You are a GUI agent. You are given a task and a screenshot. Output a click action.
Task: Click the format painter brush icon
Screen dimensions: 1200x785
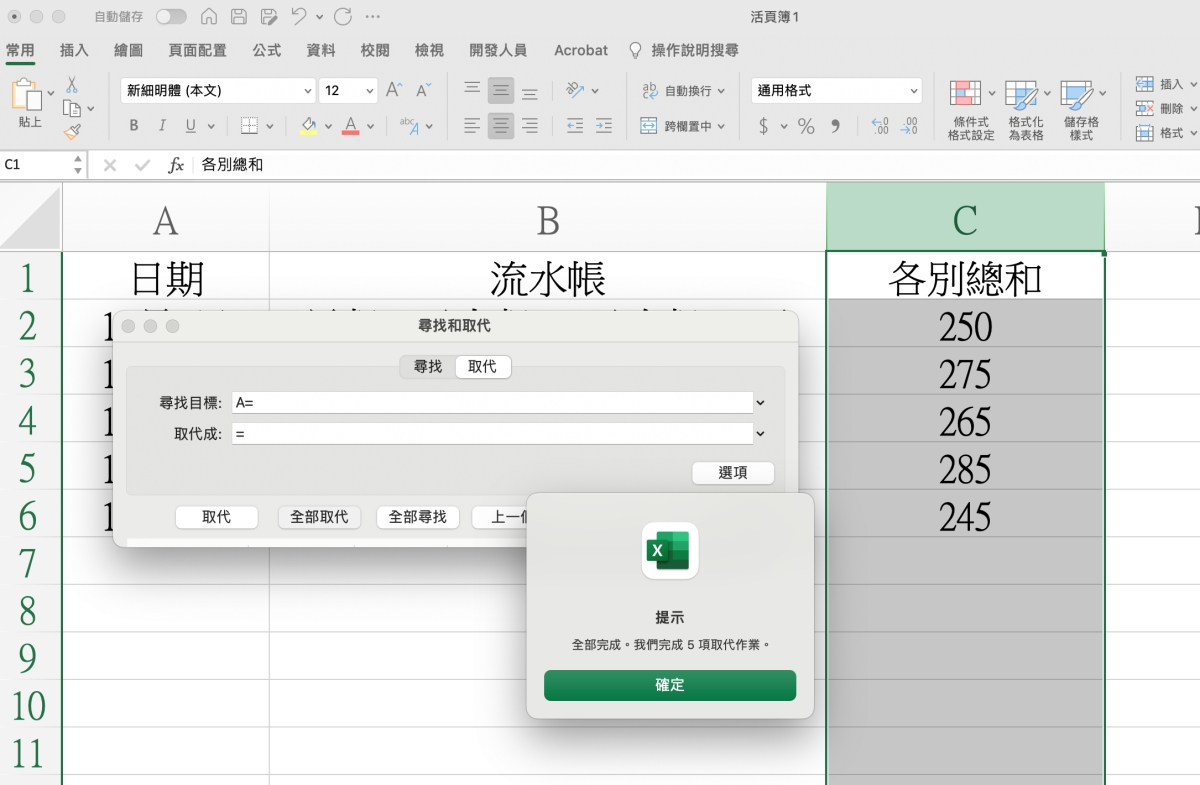click(x=72, y=132)
